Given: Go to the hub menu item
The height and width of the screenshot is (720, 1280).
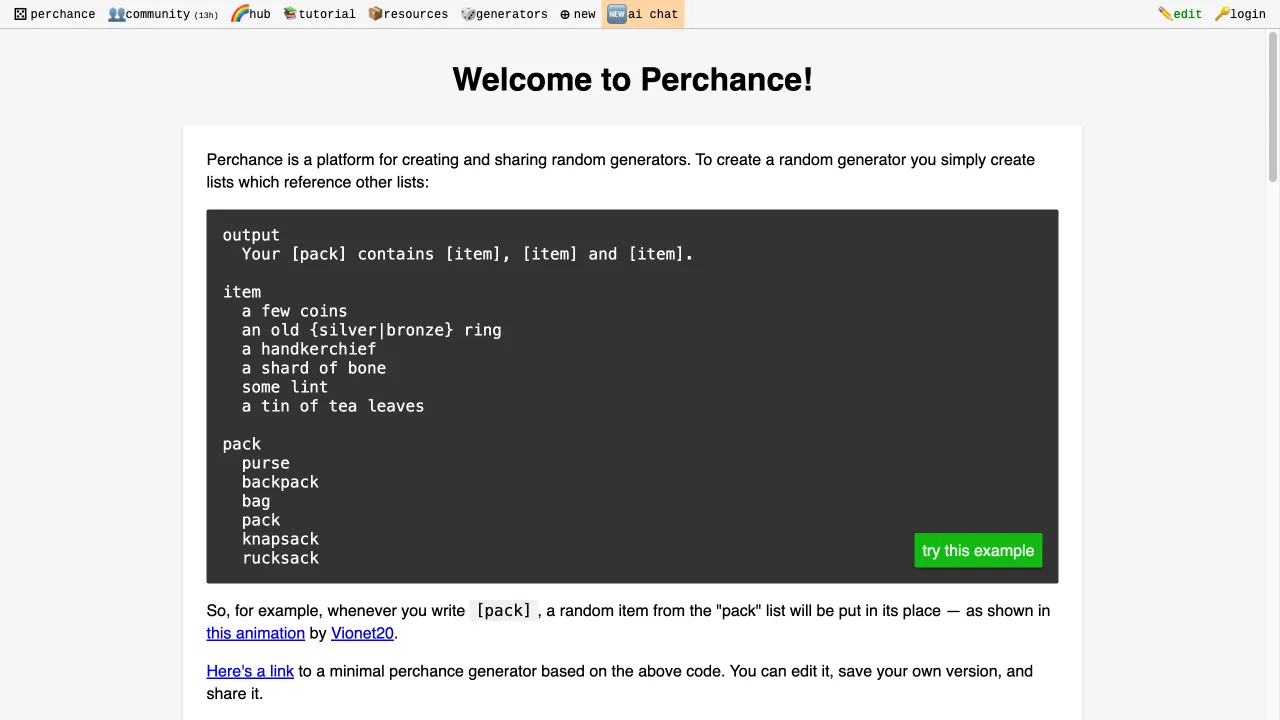Looking at the screenshot, I should click(251, 14).
